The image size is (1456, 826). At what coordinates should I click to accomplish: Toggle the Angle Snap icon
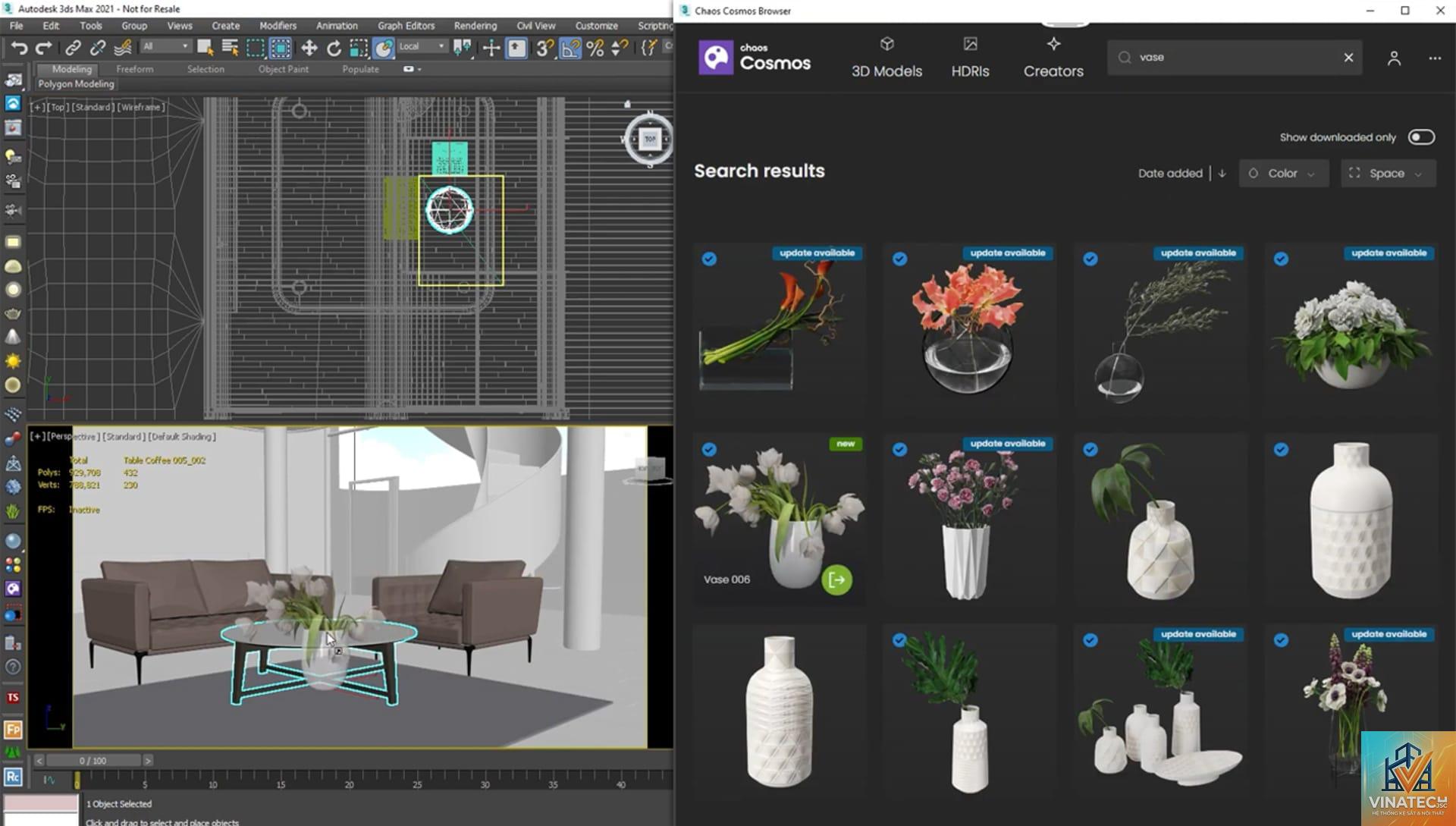click(570, 49)
